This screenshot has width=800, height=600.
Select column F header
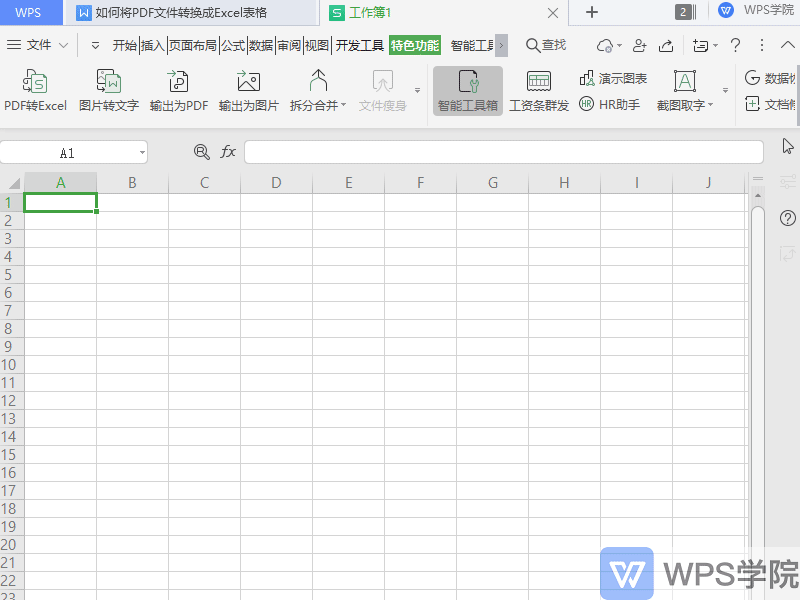(x=420, y=183)
